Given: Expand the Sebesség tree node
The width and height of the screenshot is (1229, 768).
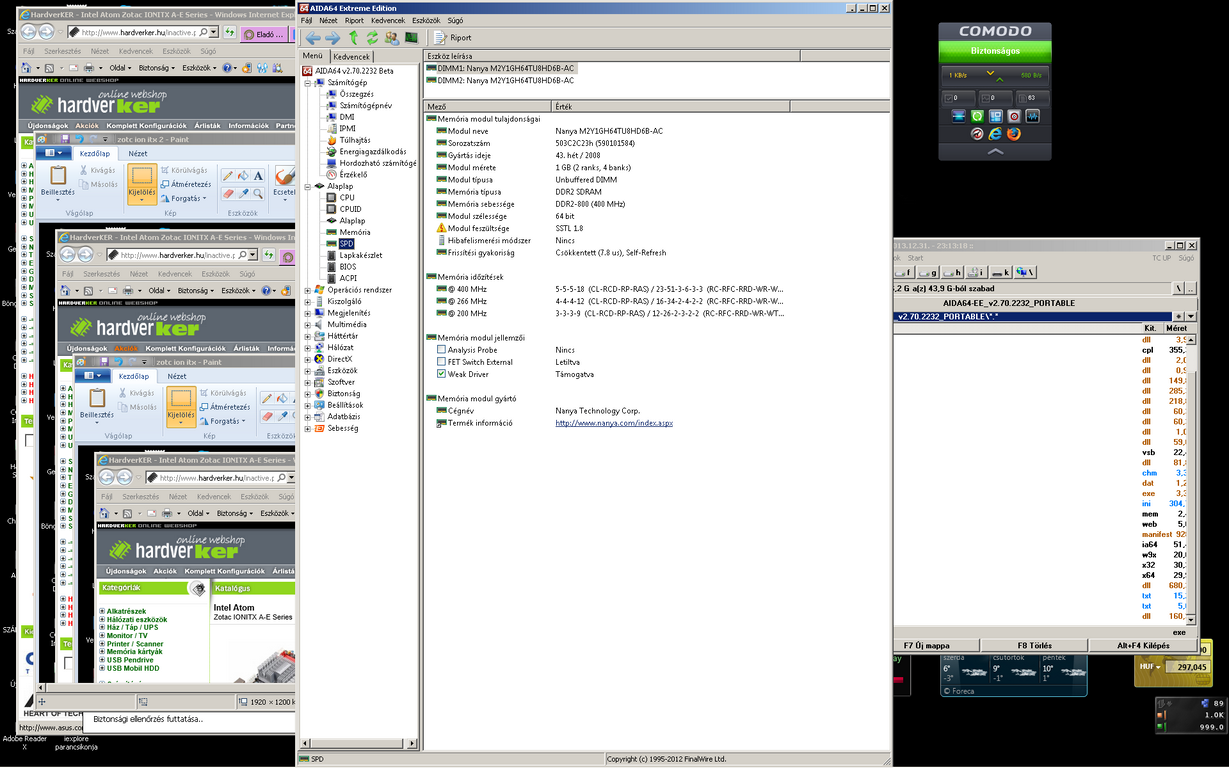Looking at the screenshot, I should [x=308, y=428].
